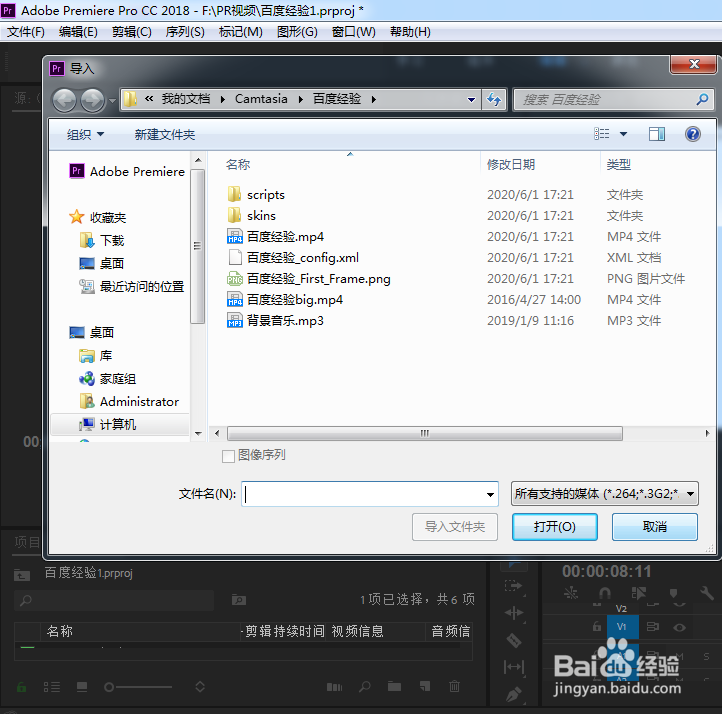The height and width of the screenshot is (714, 722).
Task: Expand the address bar path dropdown
Action: coord(471,99)
